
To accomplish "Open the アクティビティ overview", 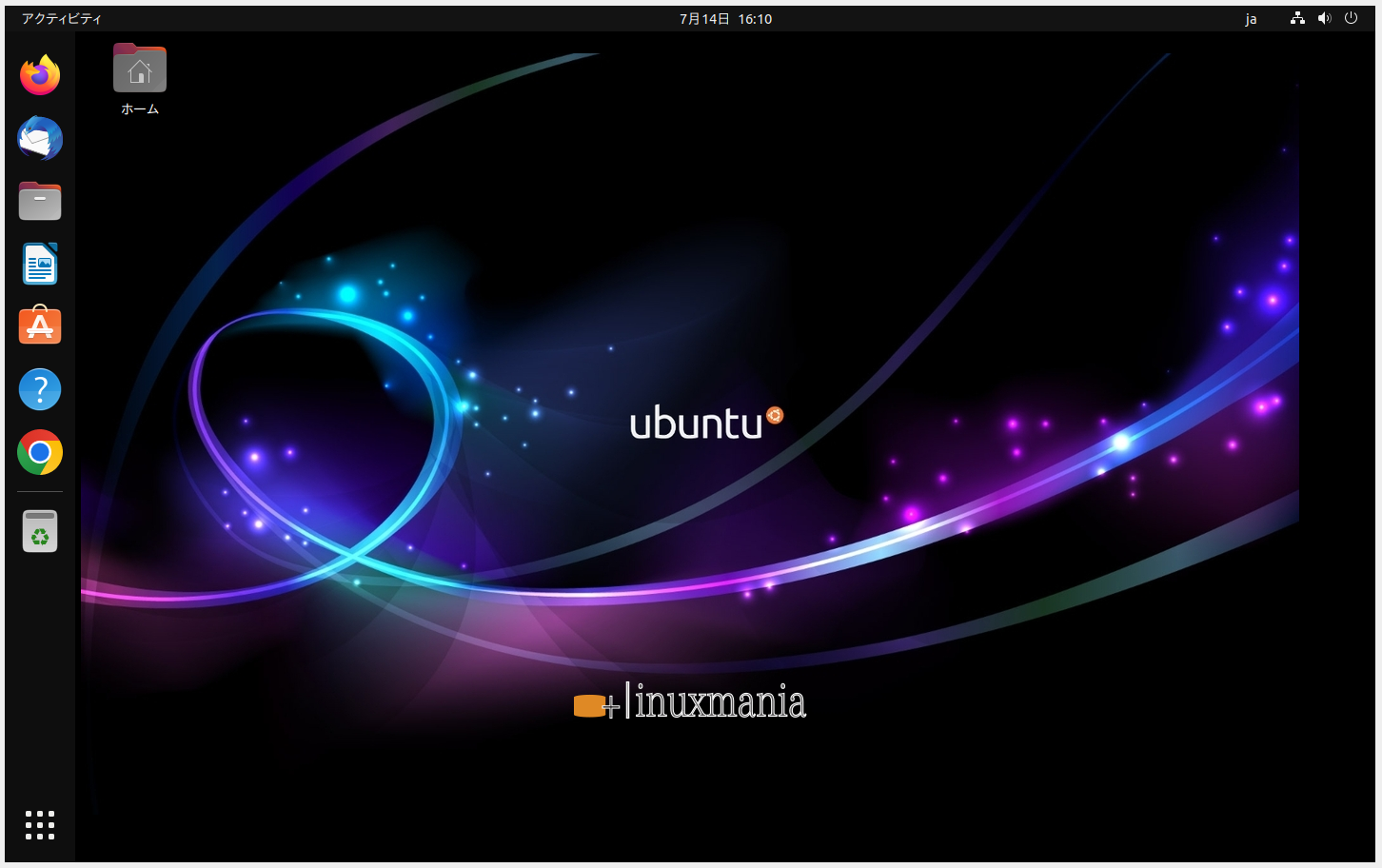I will click(x=62, y=19).
